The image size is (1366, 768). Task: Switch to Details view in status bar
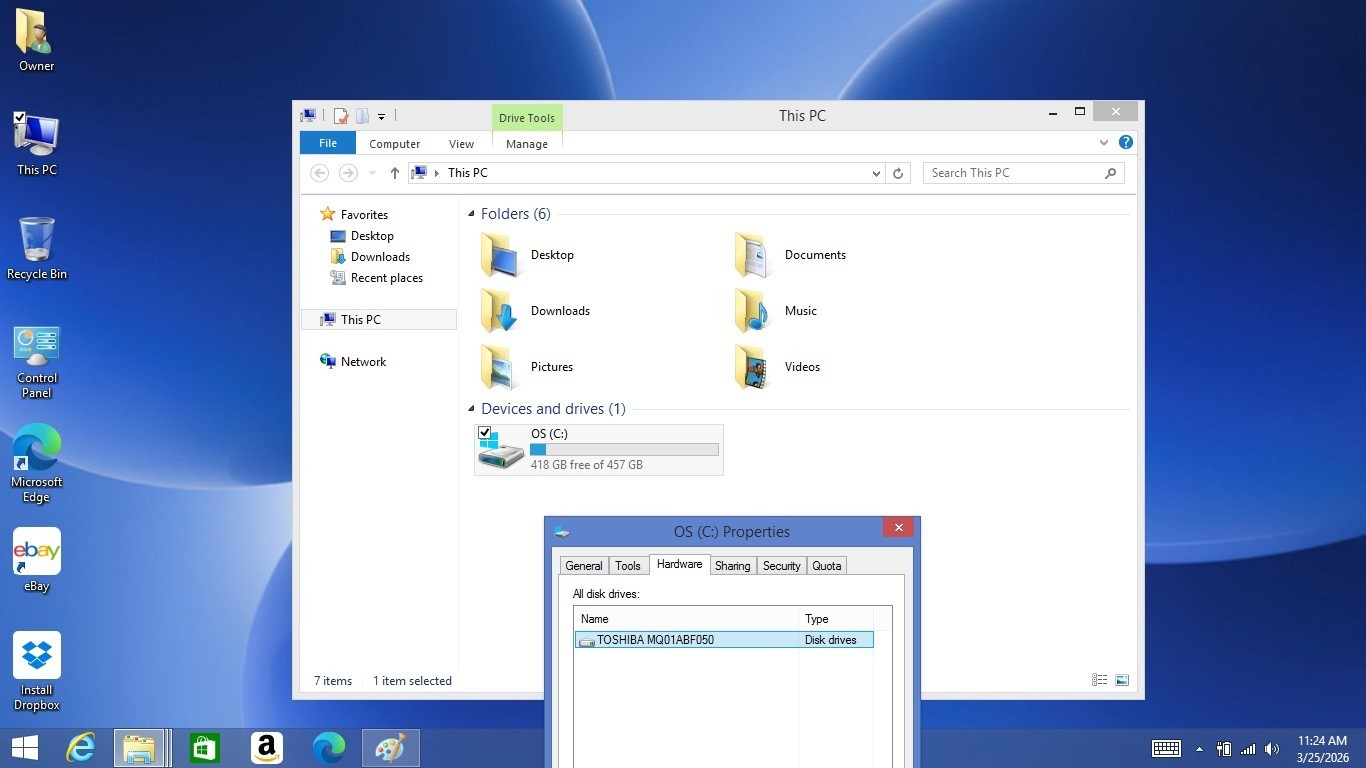coord(1100,680)
